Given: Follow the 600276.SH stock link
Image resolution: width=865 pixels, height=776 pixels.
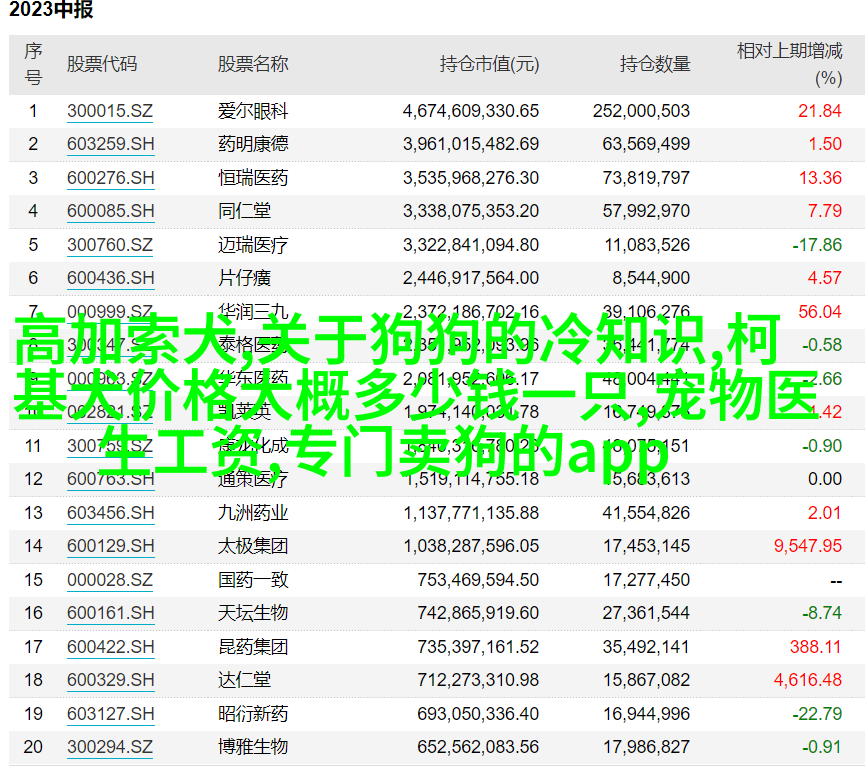Looking at the screenshot, I should coord(110,178).
